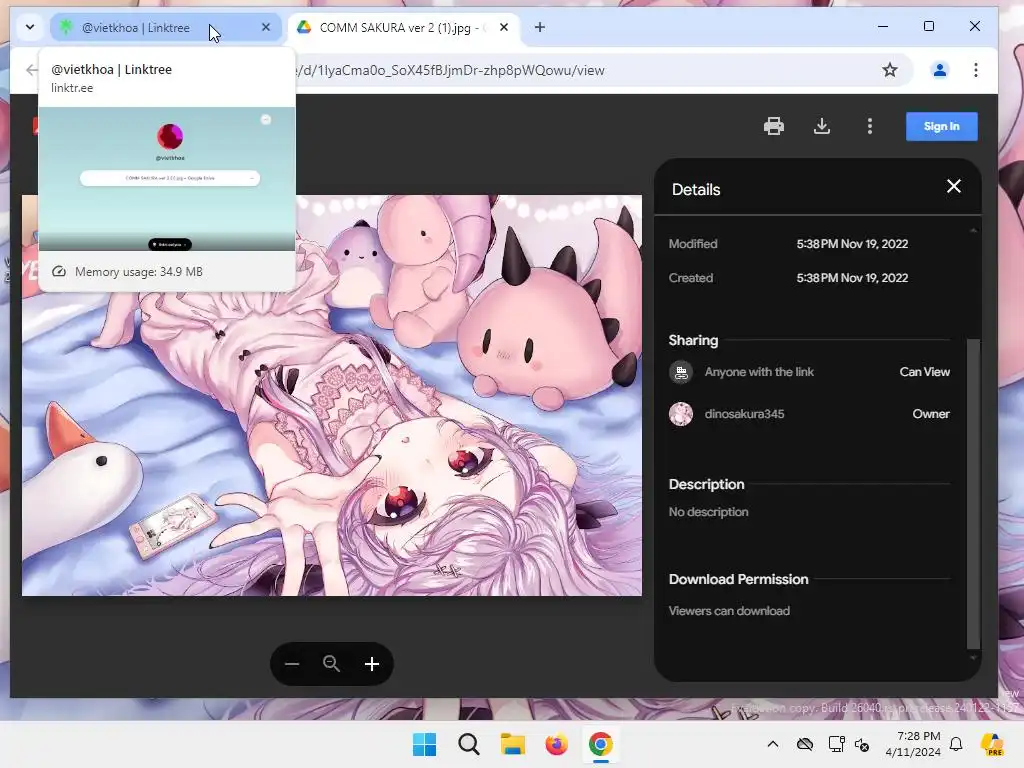Close the @vietkhoa Linktree tab
This screenshot has height=768, width=1024.
[266, 27]
